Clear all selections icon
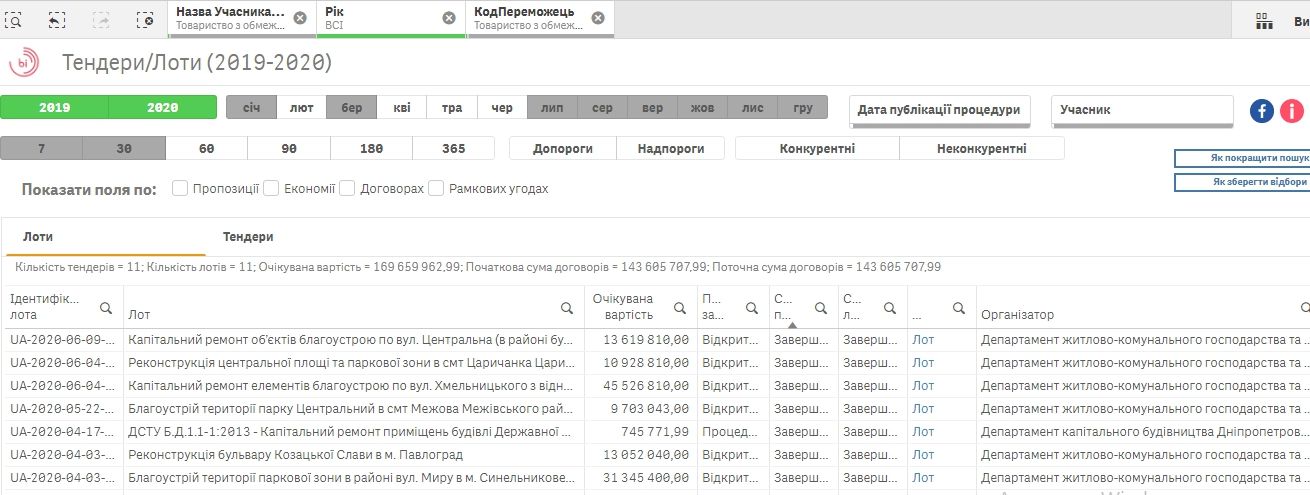The width and height of the screenshot is (1310, 495). click(145, 19)
